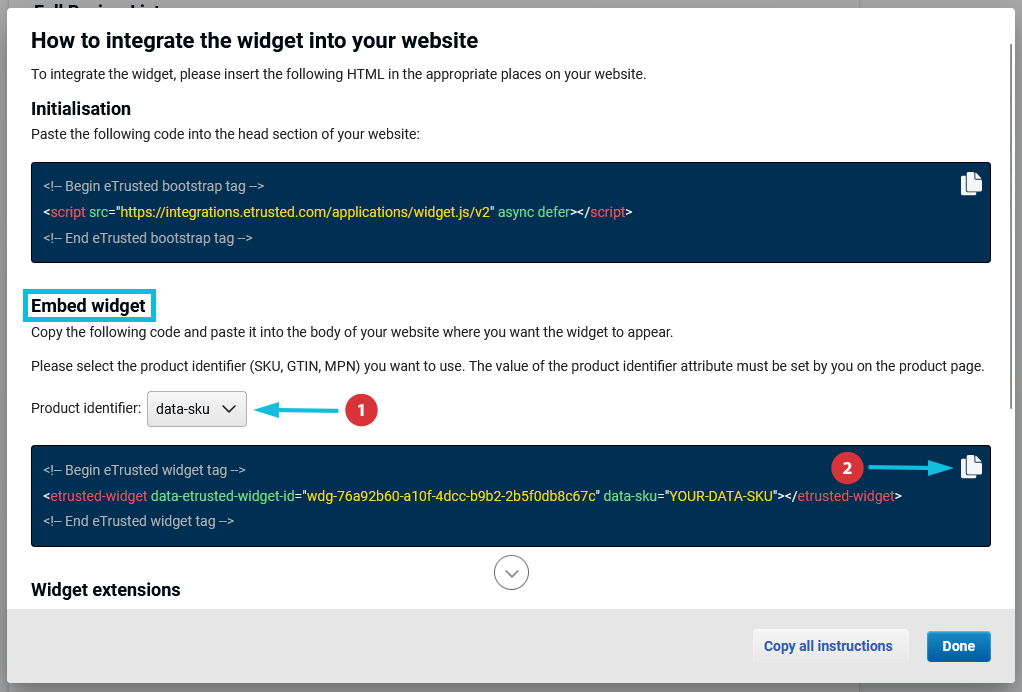This screenshot has width=1022, height=692.
Task: Click the async defer attributes in code
Action: 534,212
